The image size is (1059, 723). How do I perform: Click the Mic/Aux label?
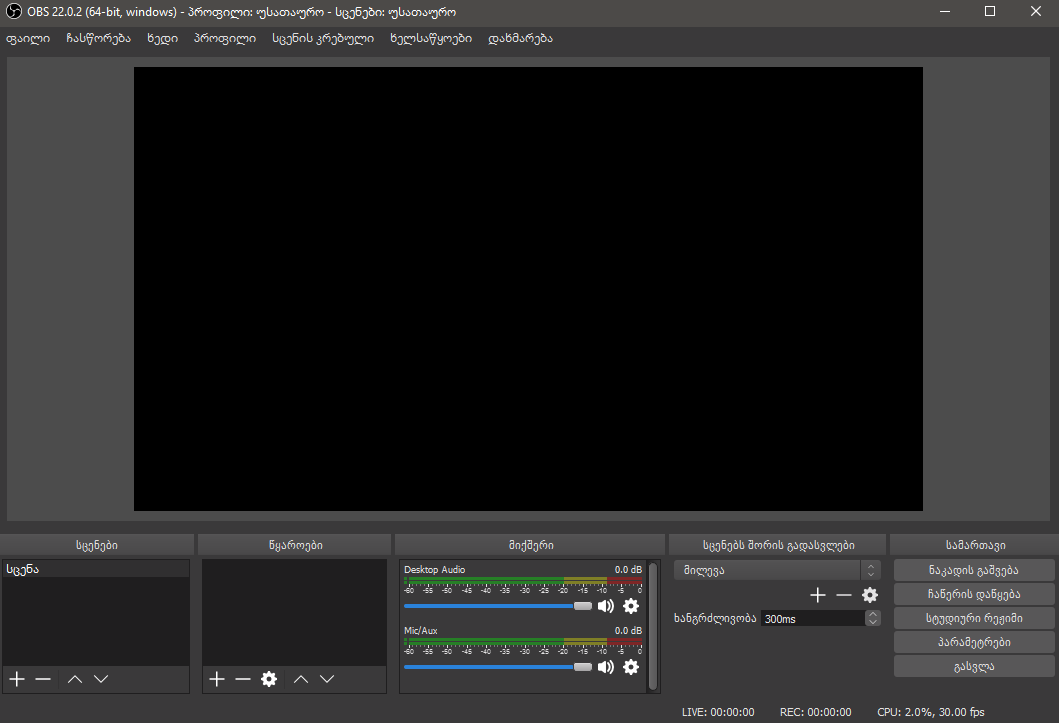click(x=421, y=631)
